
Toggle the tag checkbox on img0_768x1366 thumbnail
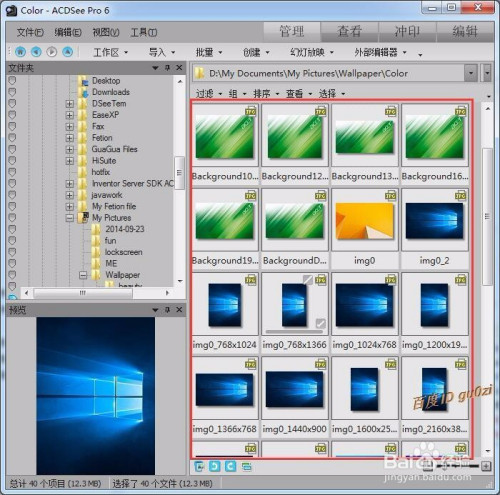click(x=321, y=323)
